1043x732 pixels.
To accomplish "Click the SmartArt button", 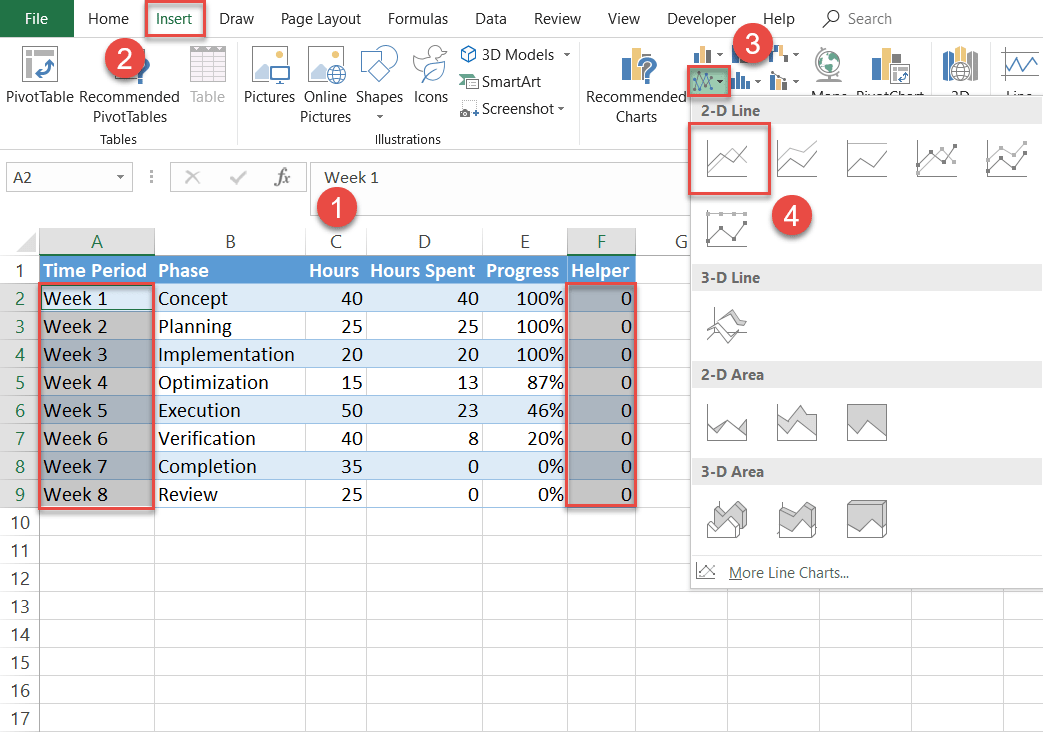I will coord(500,82).
